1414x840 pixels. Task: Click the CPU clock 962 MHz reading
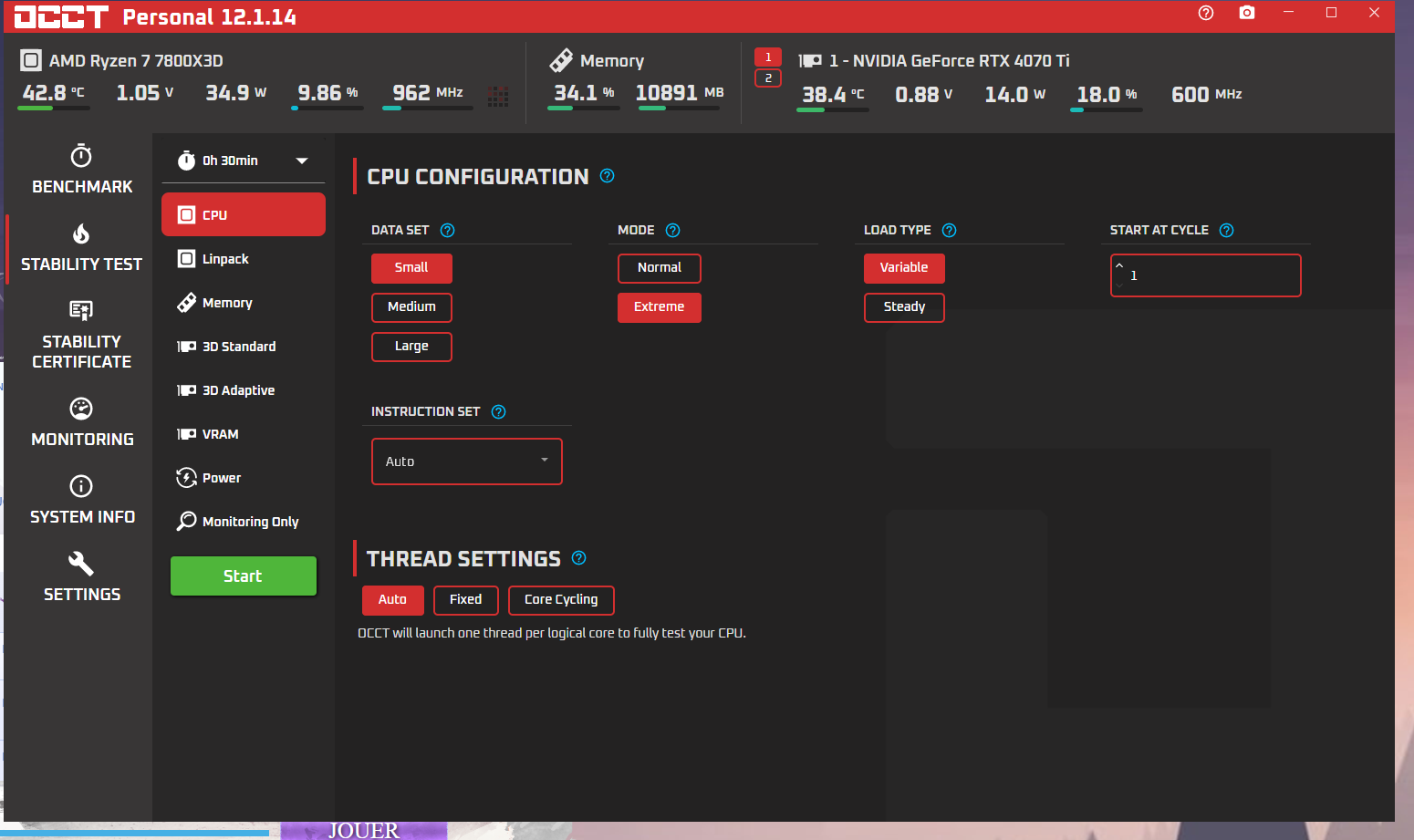[428, 93]
